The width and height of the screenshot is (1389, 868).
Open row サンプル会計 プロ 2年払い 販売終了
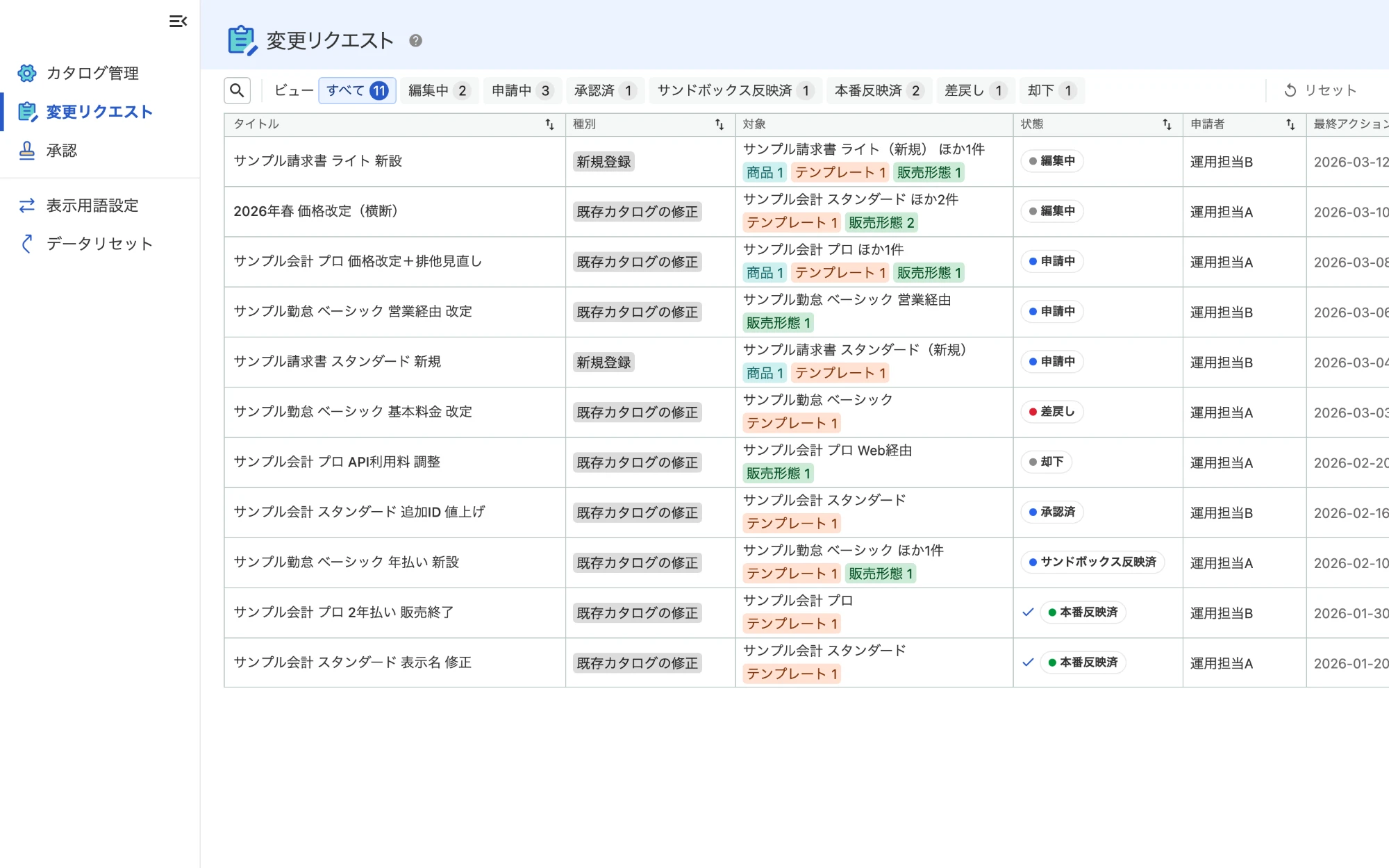[806, 612]
